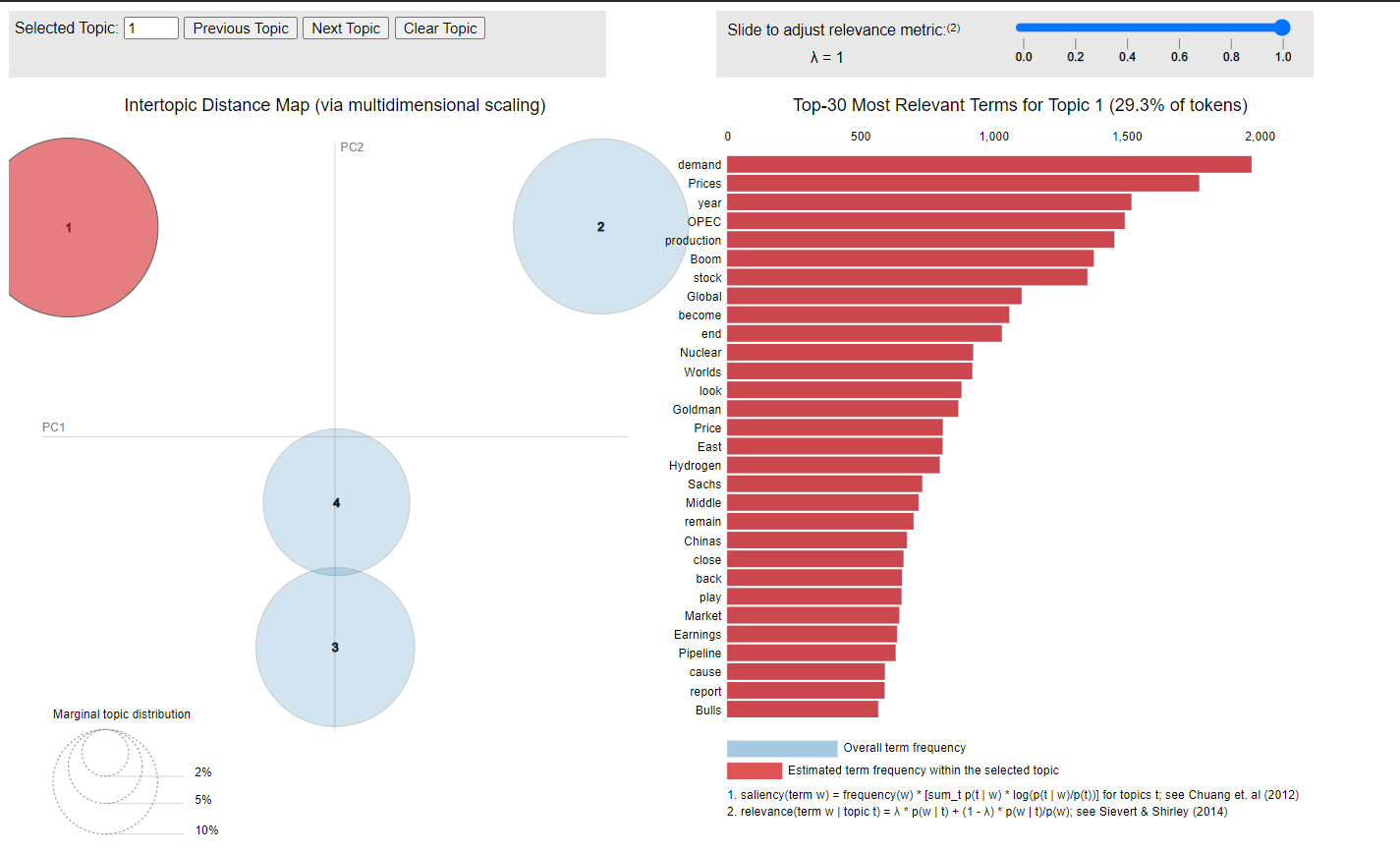Click the 'Nuclear' term bar
This screenshot has height=853, width=1400.
[850, 352]
